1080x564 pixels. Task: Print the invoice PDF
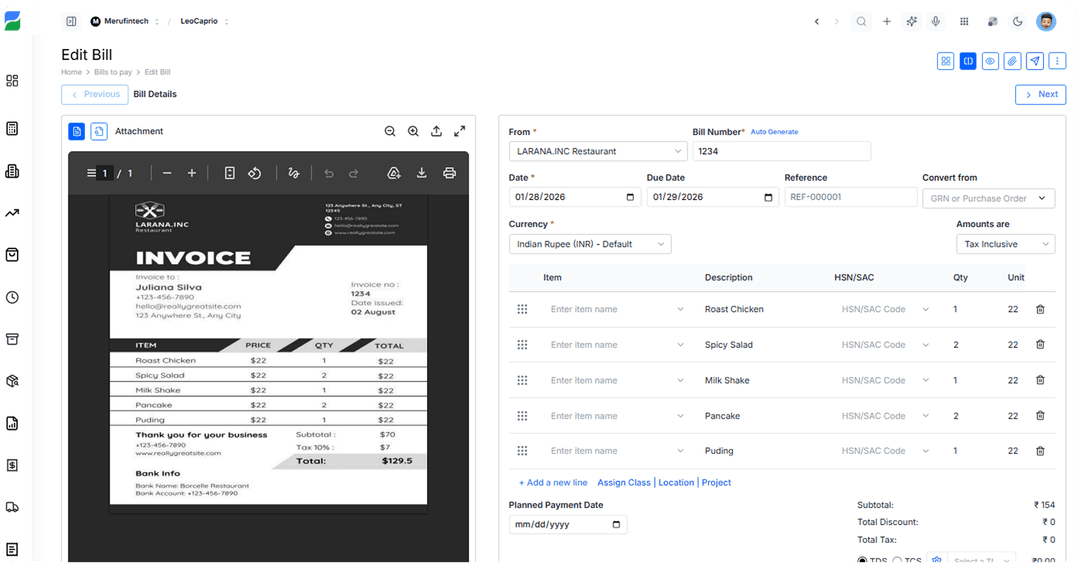(x=449, y=173)
